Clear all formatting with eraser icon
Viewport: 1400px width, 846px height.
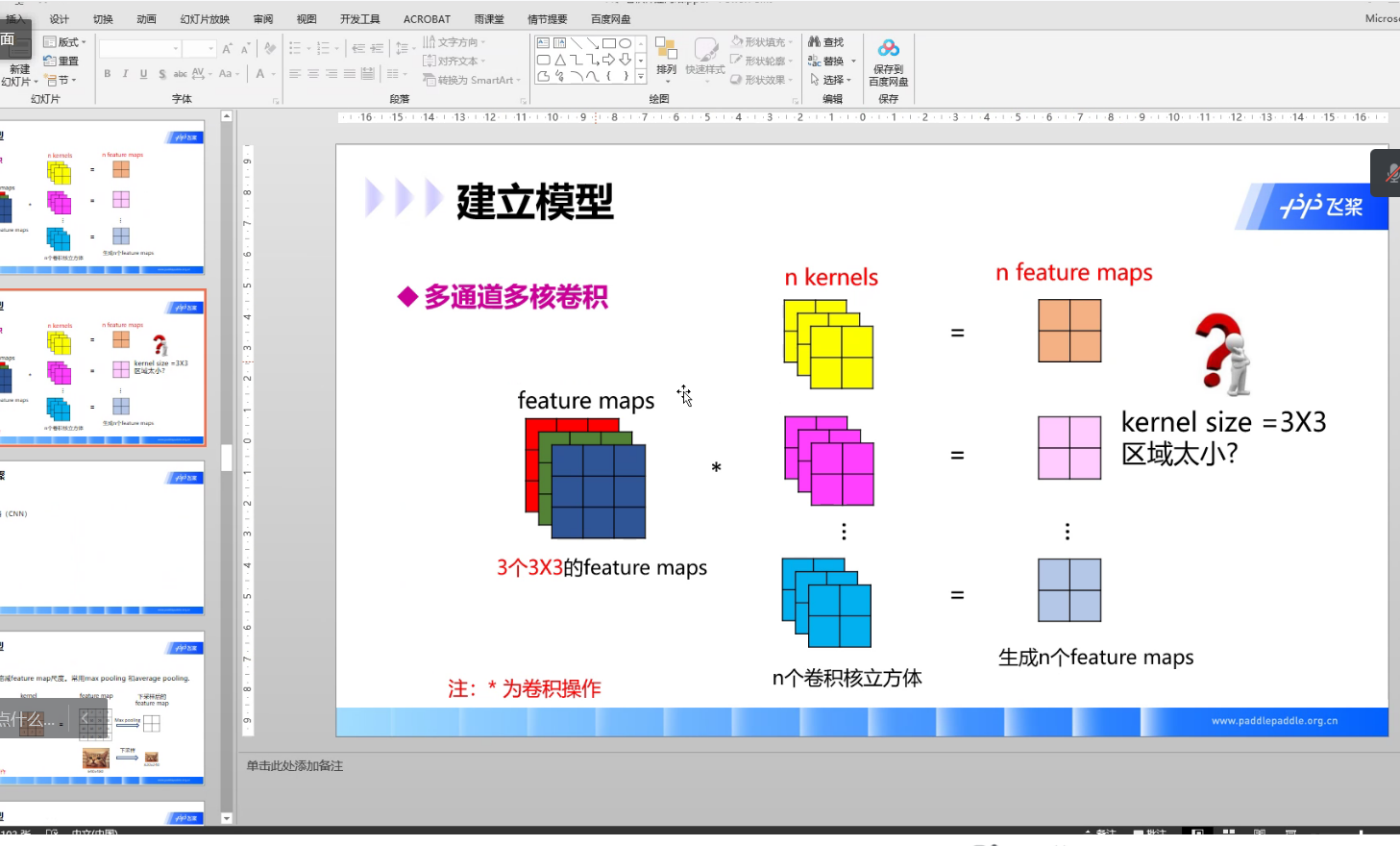[270, 47]
